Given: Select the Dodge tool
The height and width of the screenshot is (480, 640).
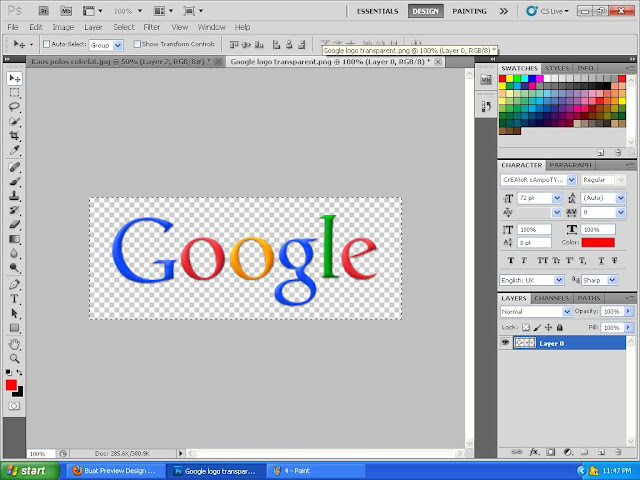Looking at the screenshot, I should tap(14, 268).
